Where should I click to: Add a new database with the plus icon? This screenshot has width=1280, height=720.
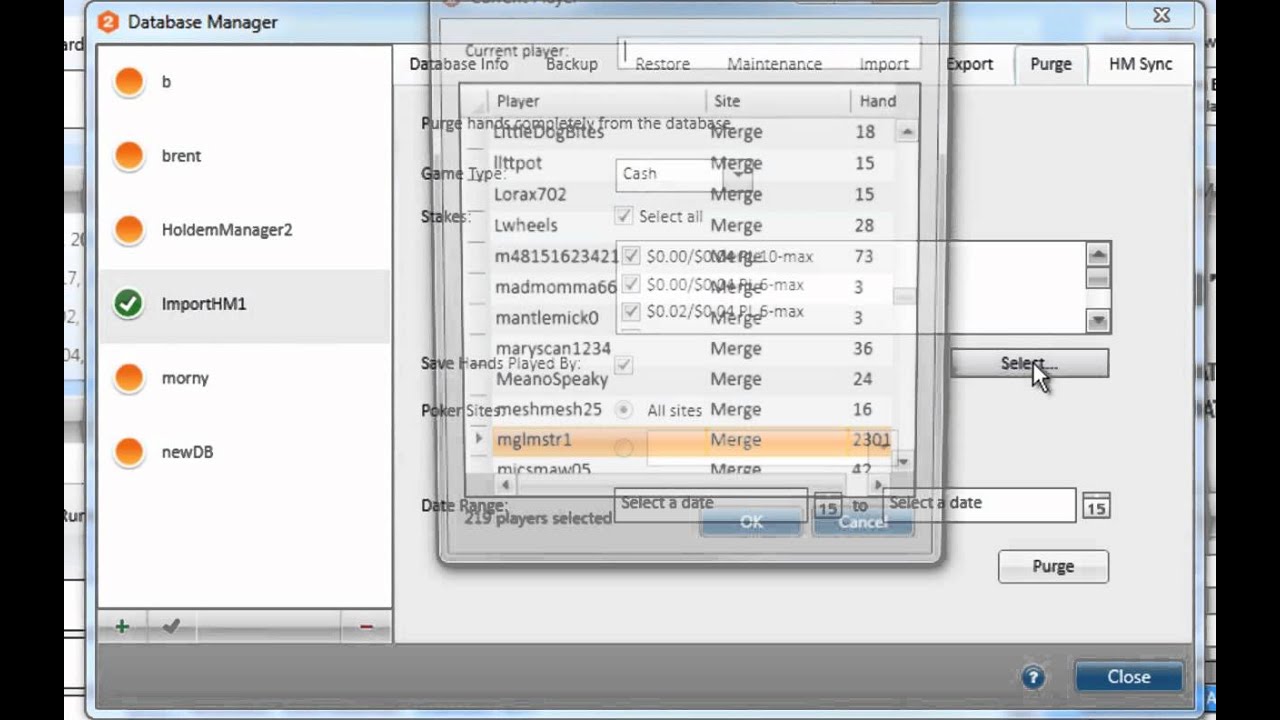point(122,627)
